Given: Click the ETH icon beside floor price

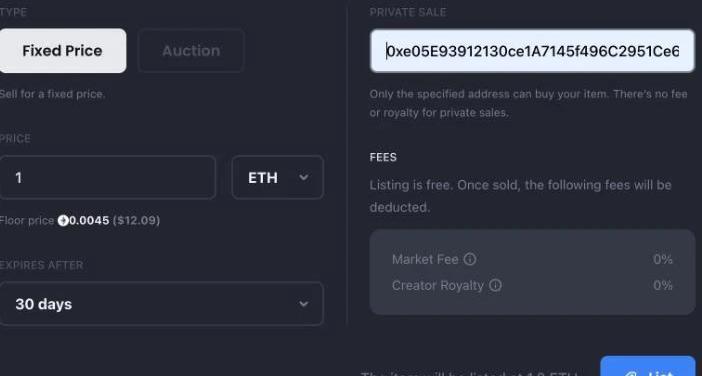Looking at the screenshot, I should pos(63,221).
